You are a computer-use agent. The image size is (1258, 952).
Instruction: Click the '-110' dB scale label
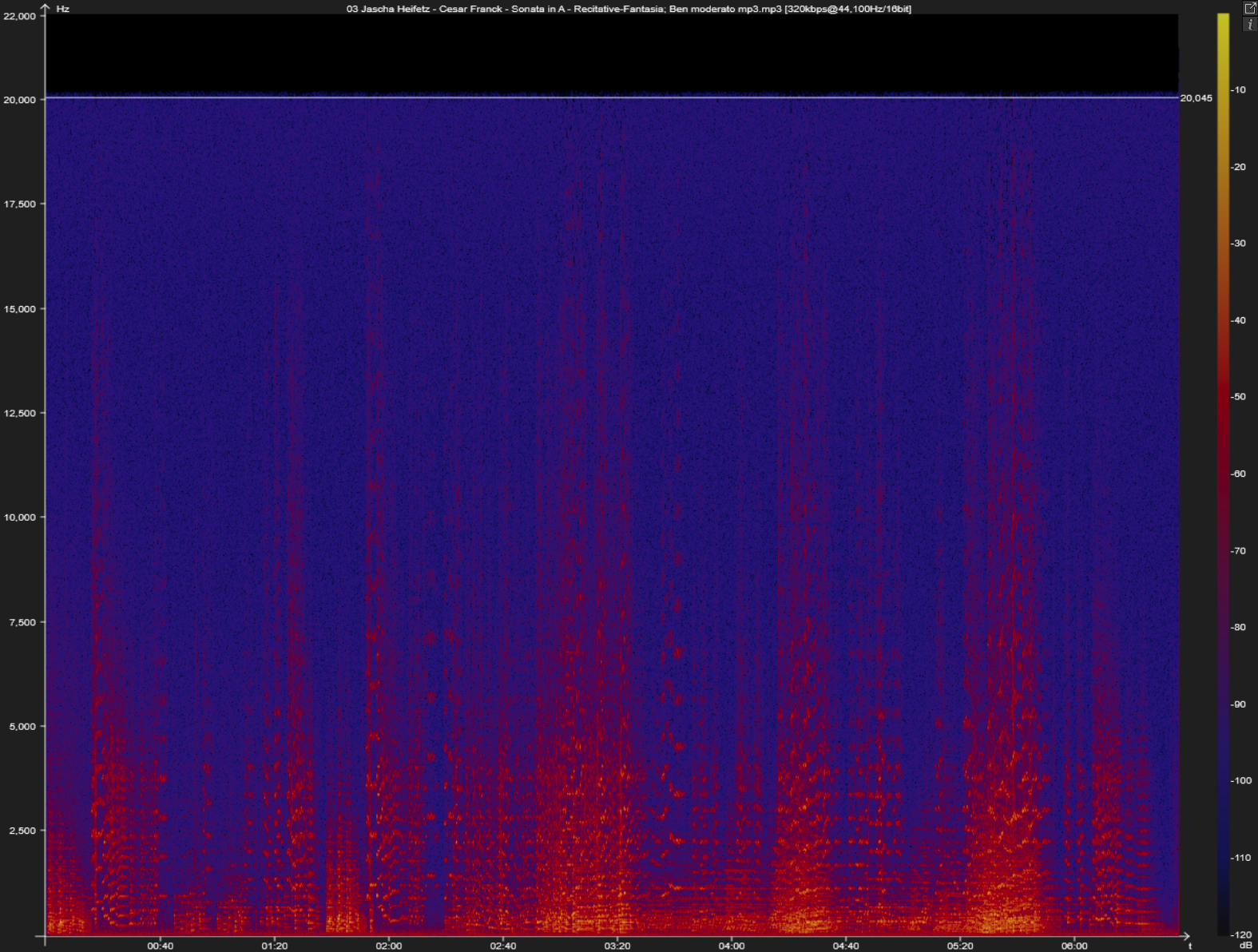click(1241, 858)
